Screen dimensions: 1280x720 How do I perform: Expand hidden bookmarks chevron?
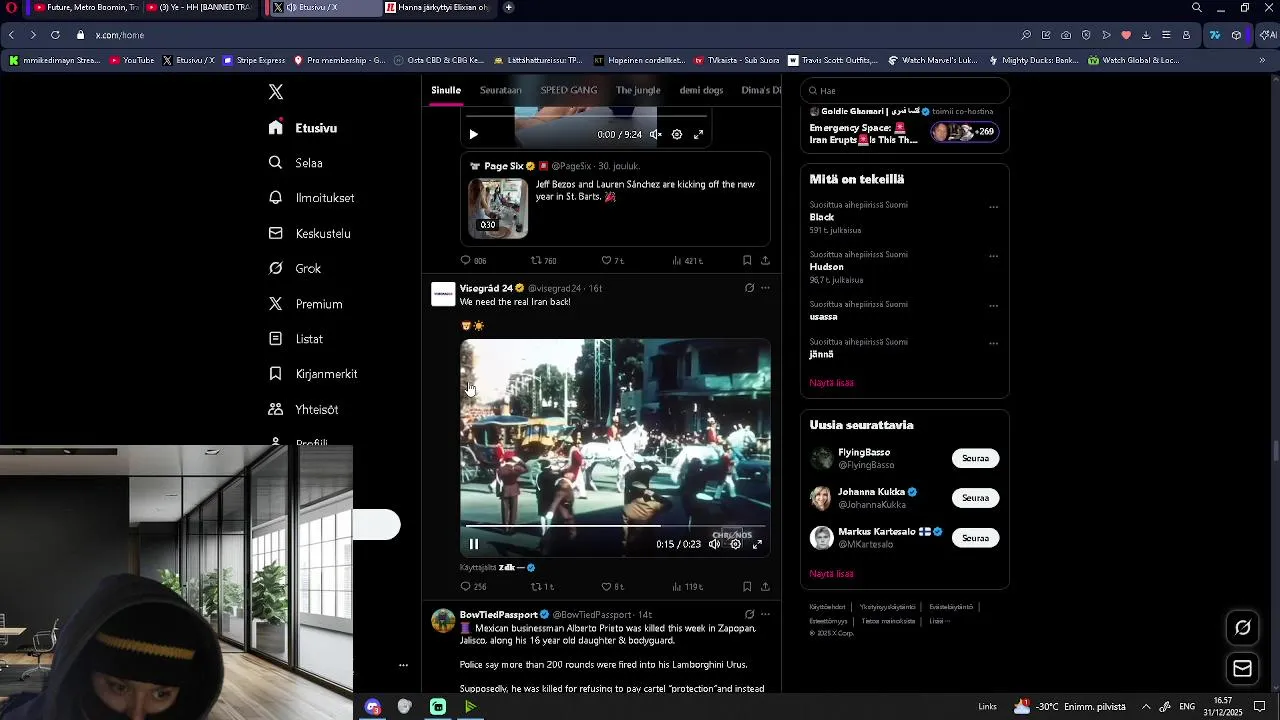[1262, 60]
